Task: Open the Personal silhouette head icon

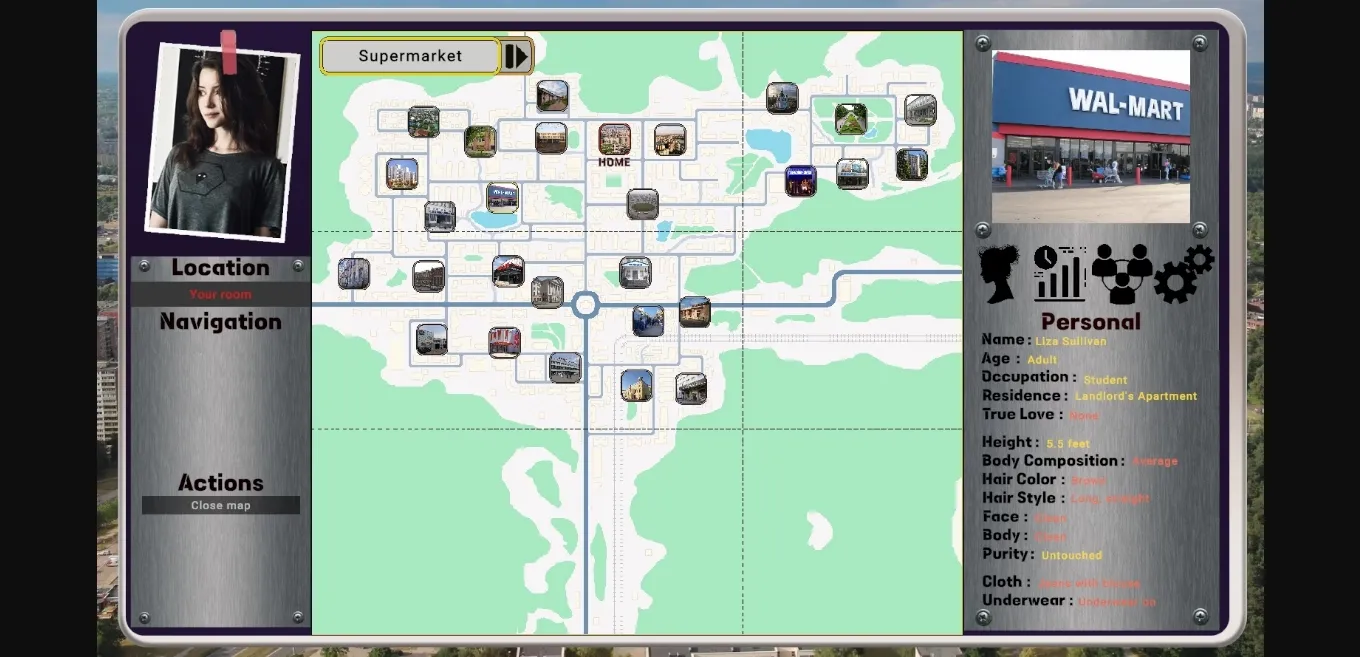Action: [999, 274]
